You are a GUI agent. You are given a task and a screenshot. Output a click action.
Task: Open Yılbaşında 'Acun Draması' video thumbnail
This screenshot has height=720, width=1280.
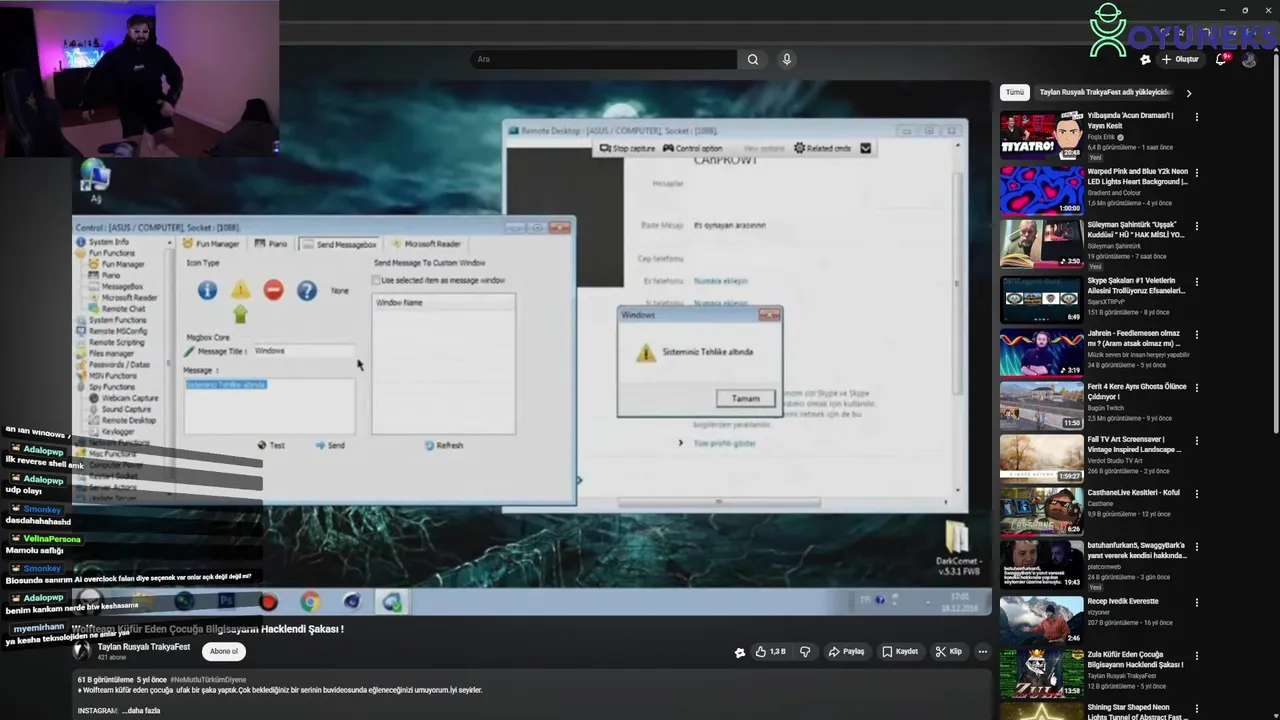point(1042,135)
